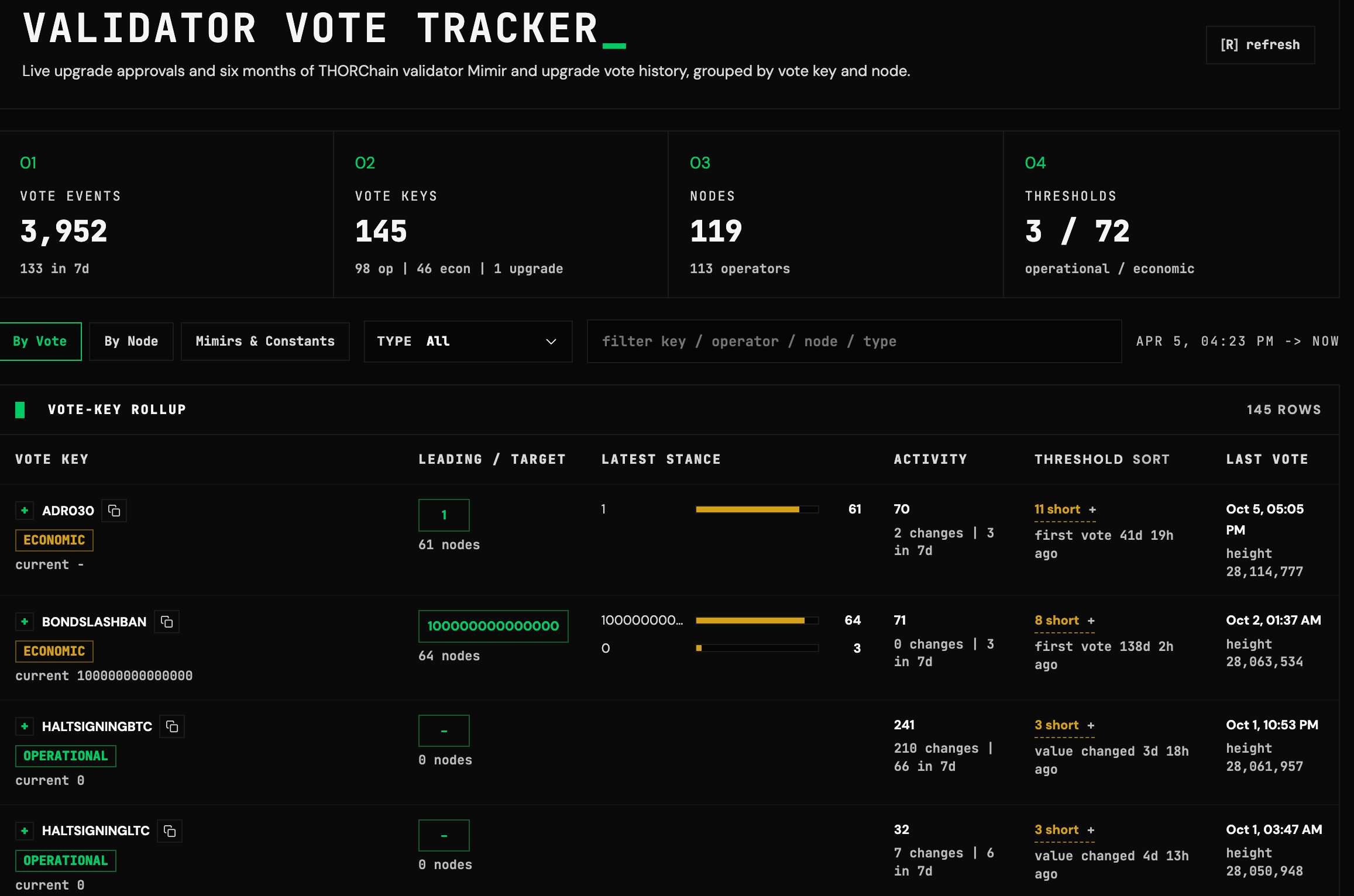Click the ADR030 stance progress bar
This screenshot has width=1354, height=896.
point(757,509)
